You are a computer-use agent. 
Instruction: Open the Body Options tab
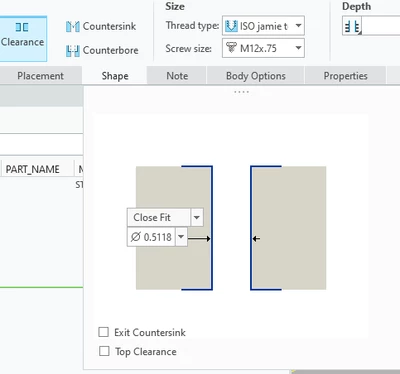[256, 76]
